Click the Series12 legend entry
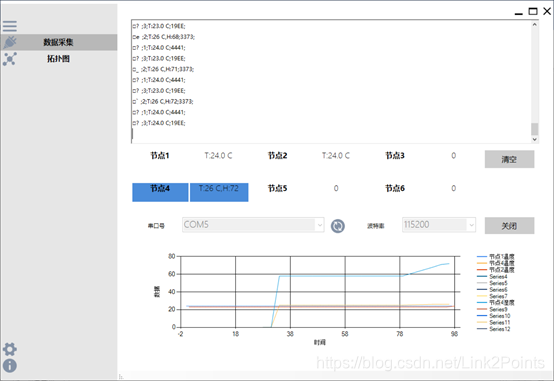The width and height of the screenshot is (554, 381). tap(494, 329)
